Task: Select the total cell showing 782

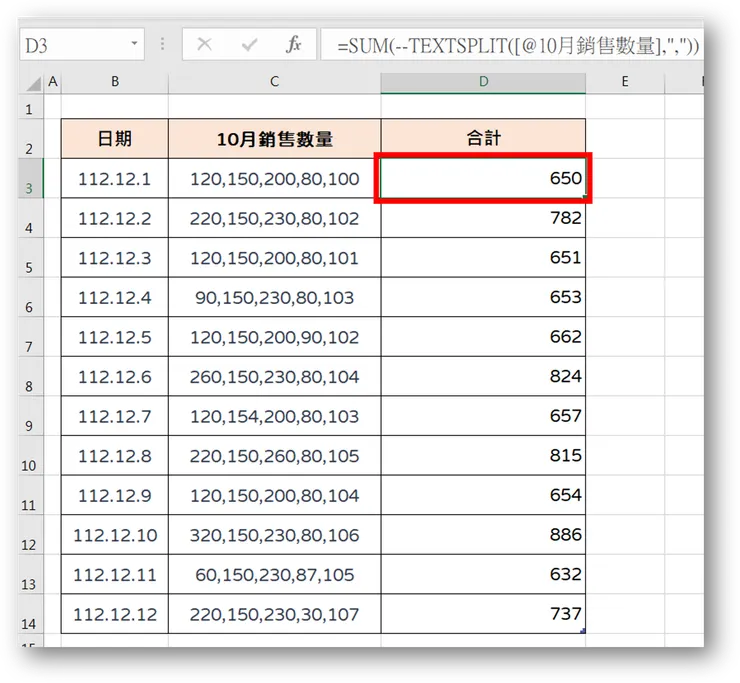Action: point(483,218)
